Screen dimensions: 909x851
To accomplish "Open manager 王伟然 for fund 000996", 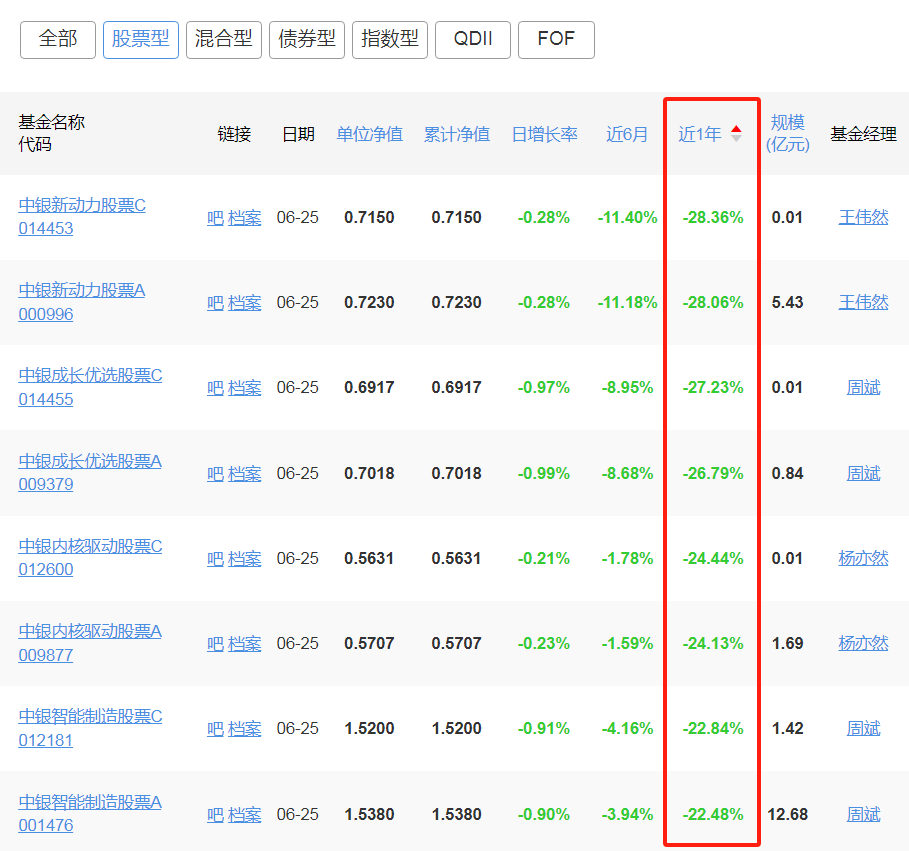I will (863, 302).
